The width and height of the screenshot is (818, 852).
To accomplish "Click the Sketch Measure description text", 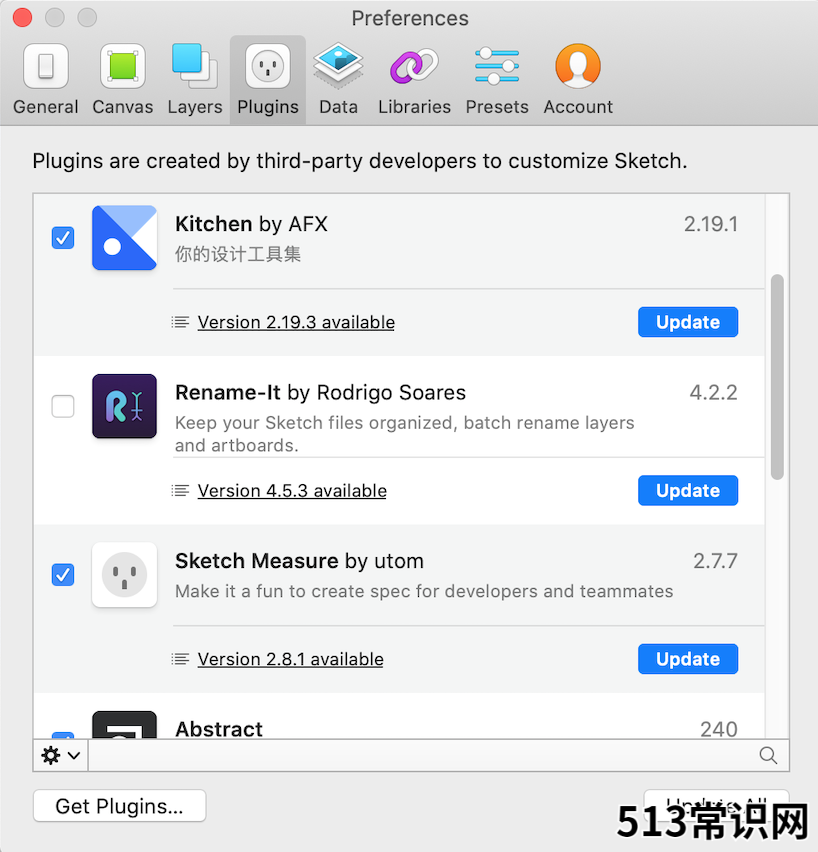I will (424, 591).
